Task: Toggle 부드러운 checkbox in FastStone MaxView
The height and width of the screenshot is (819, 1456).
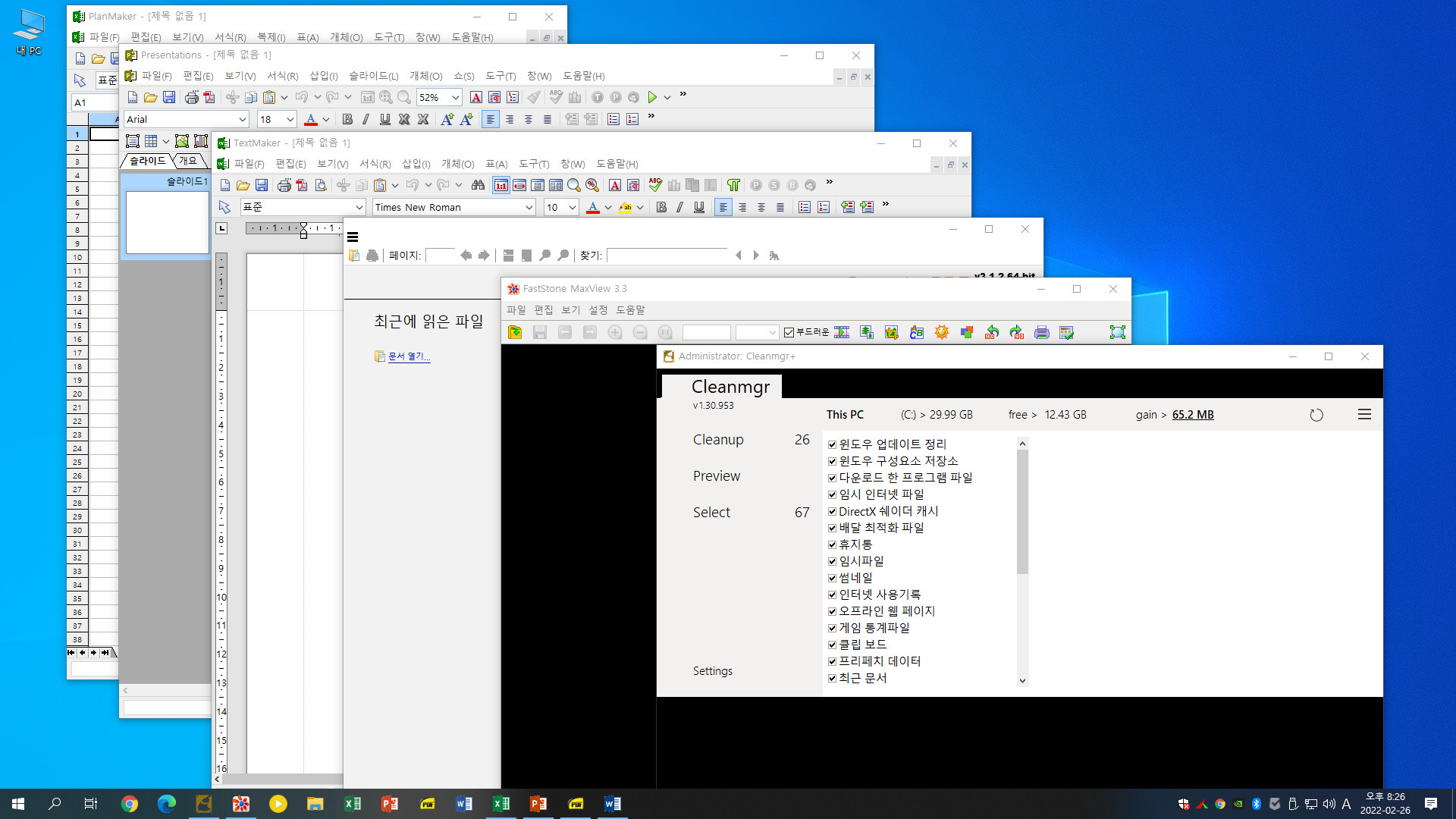Action: click(x=789, y=332)
